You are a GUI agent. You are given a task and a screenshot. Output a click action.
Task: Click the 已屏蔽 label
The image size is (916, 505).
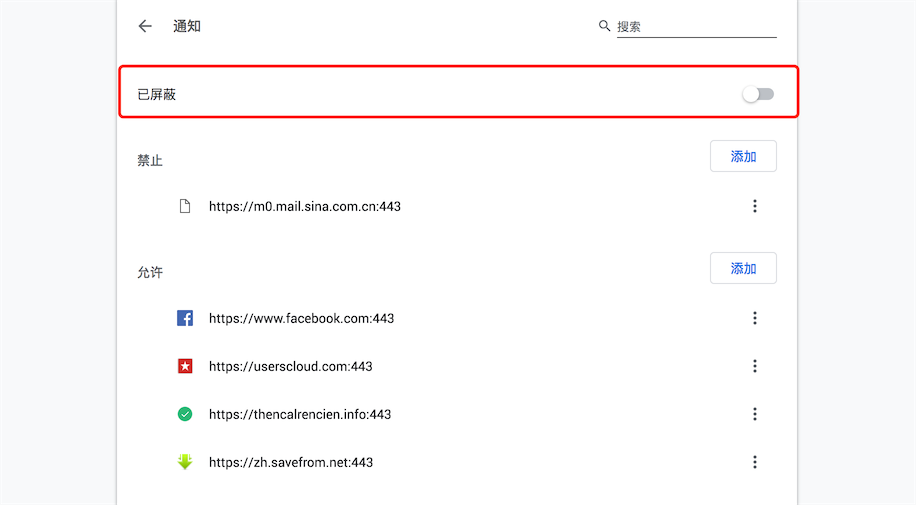157,95
